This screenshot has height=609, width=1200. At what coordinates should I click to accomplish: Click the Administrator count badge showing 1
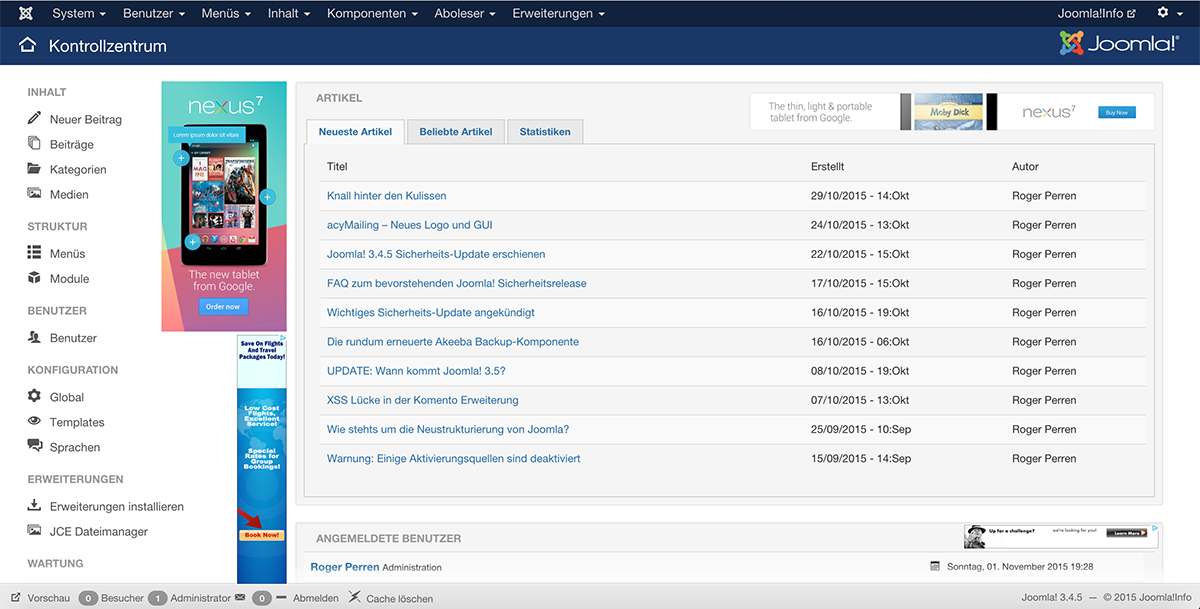pos(157,598)
